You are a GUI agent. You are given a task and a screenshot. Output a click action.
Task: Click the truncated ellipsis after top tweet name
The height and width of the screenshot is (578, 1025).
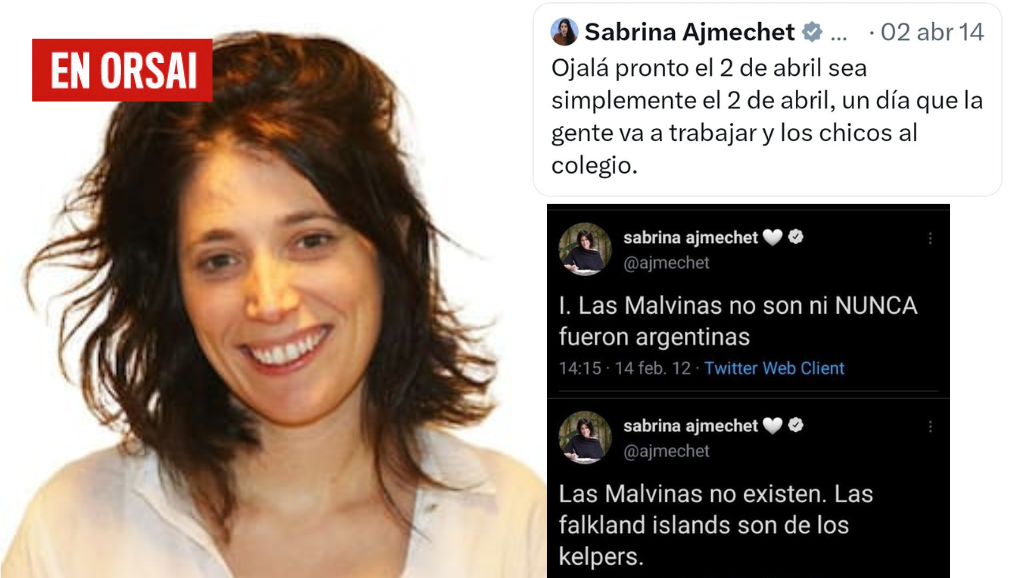point(839,34)
